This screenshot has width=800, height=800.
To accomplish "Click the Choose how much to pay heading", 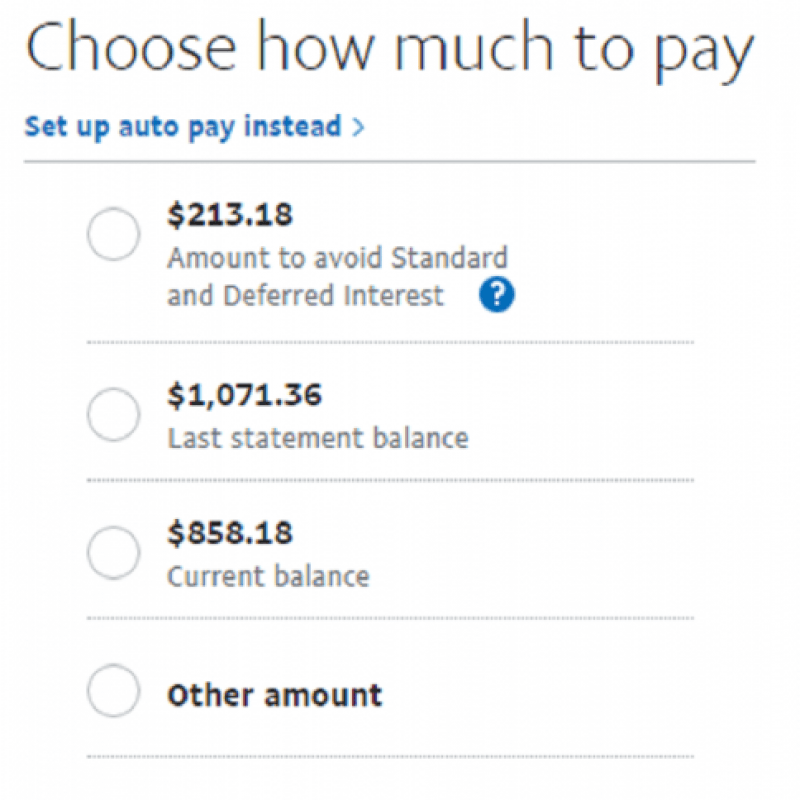I will point(390,45).
